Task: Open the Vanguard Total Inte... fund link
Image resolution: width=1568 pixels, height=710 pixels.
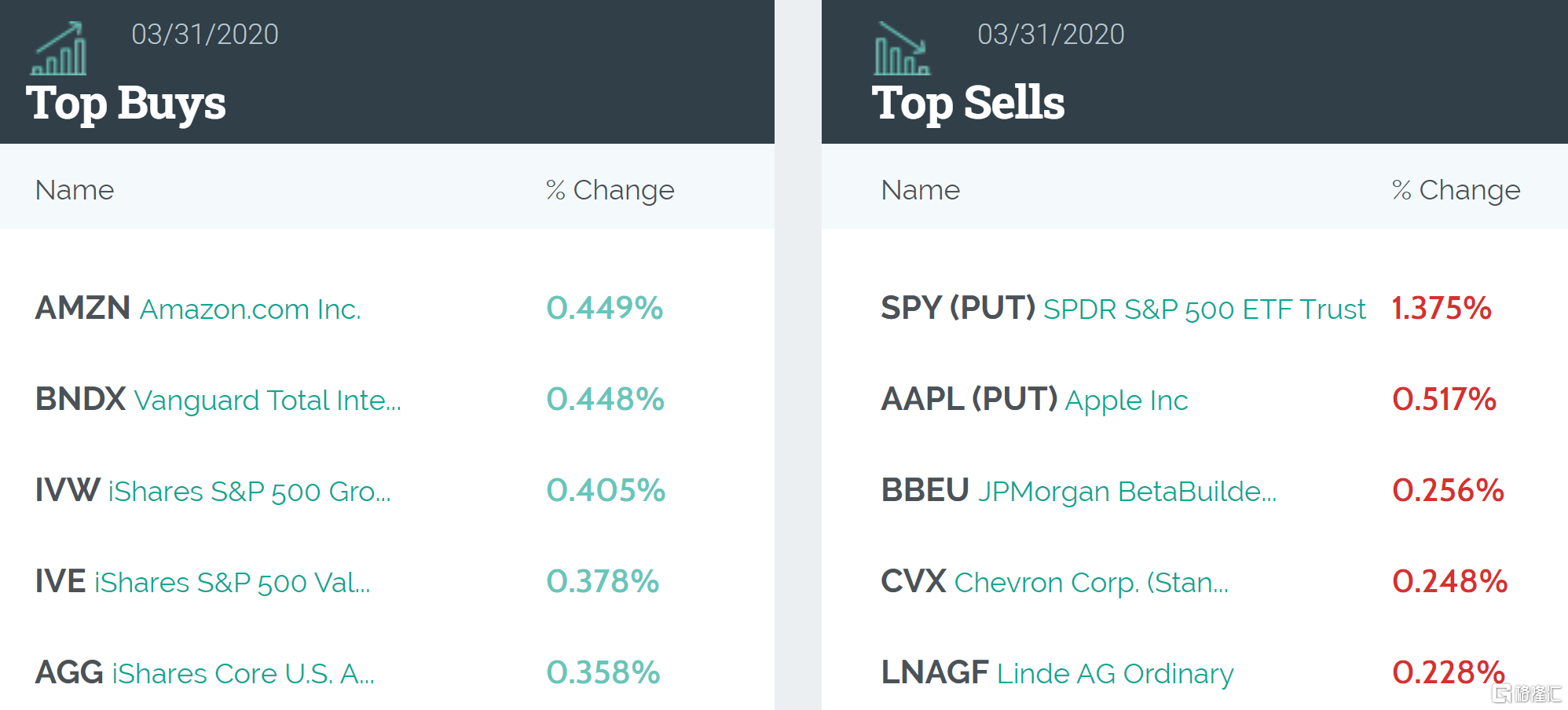Action: click(267, 401)
